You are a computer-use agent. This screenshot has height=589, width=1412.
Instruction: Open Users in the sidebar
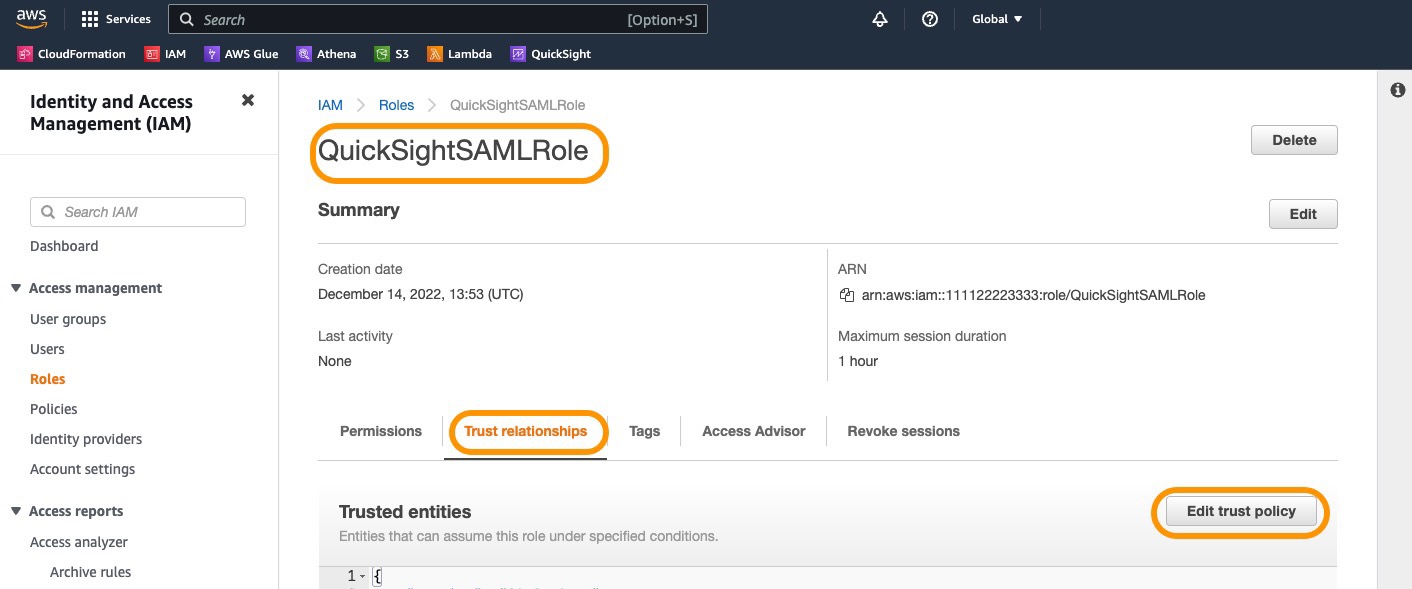(x=47, y=349)
